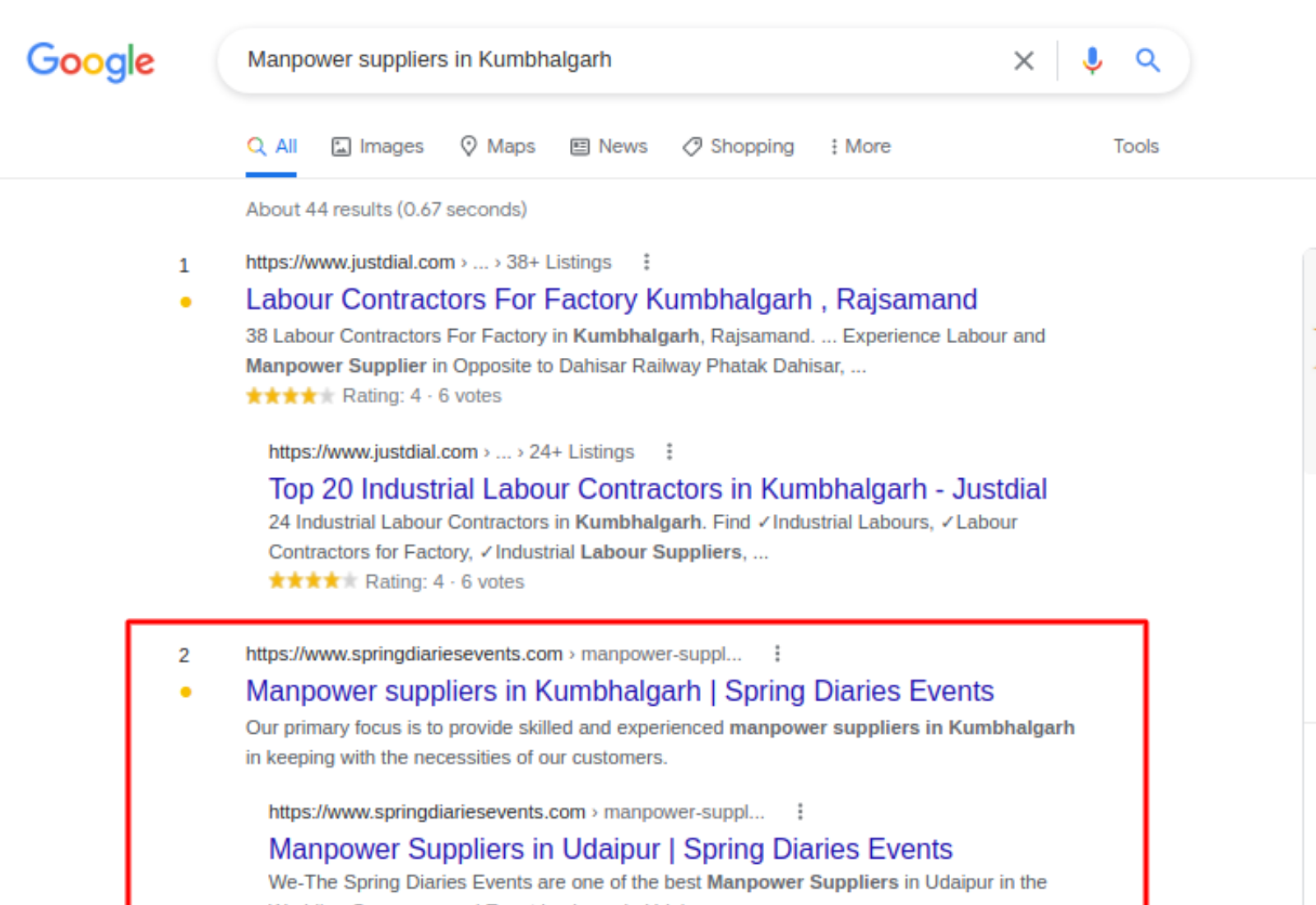1316x905 pixels.
Task: Open options for Udaipur Spring Diaries result
Action: pos(800,812)
